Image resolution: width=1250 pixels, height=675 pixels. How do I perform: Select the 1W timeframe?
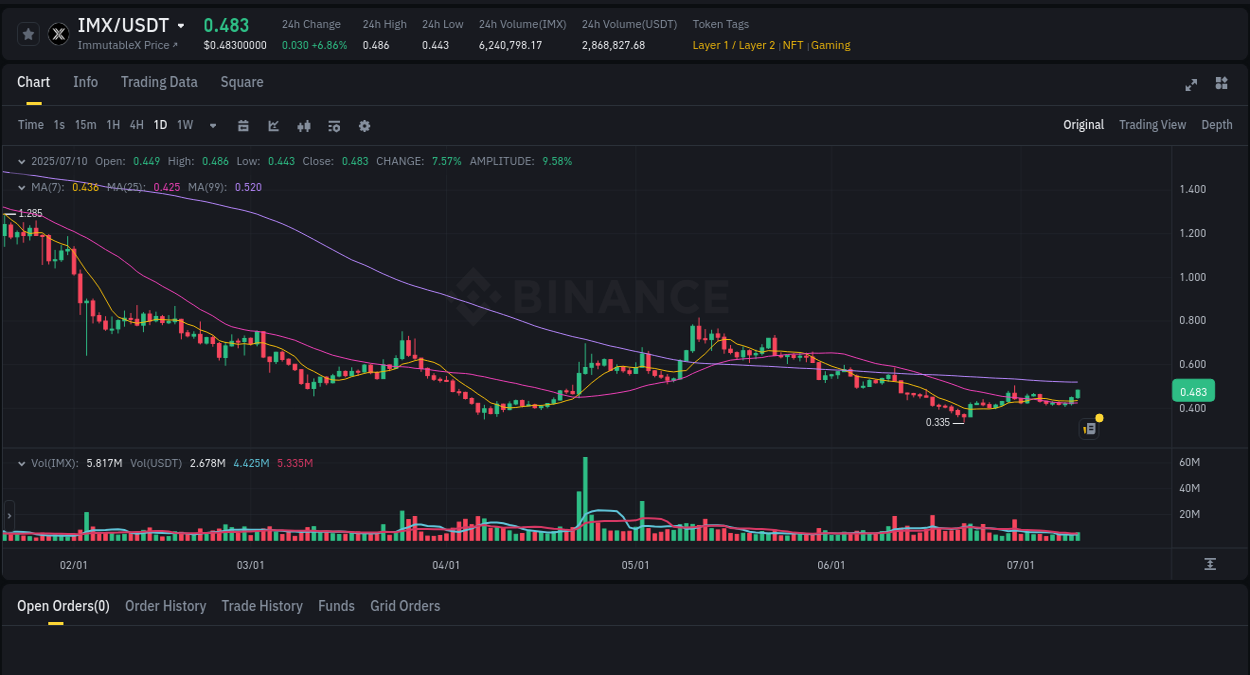point(184,125)
